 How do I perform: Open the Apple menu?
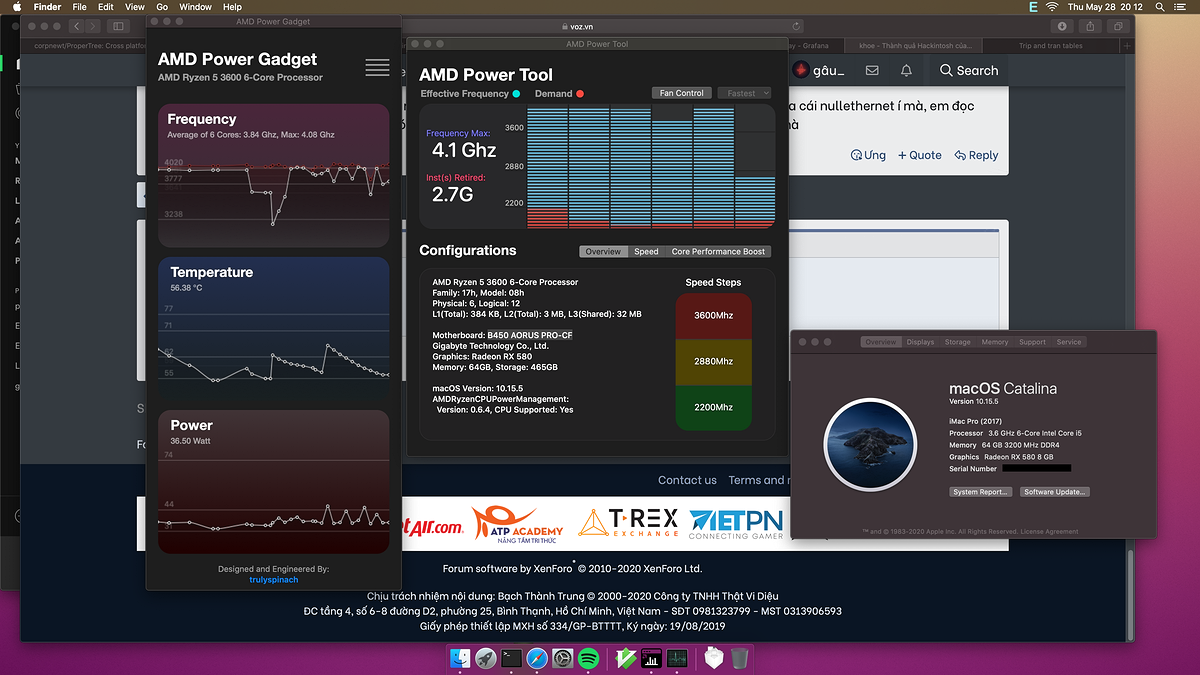tap(17, 7)
